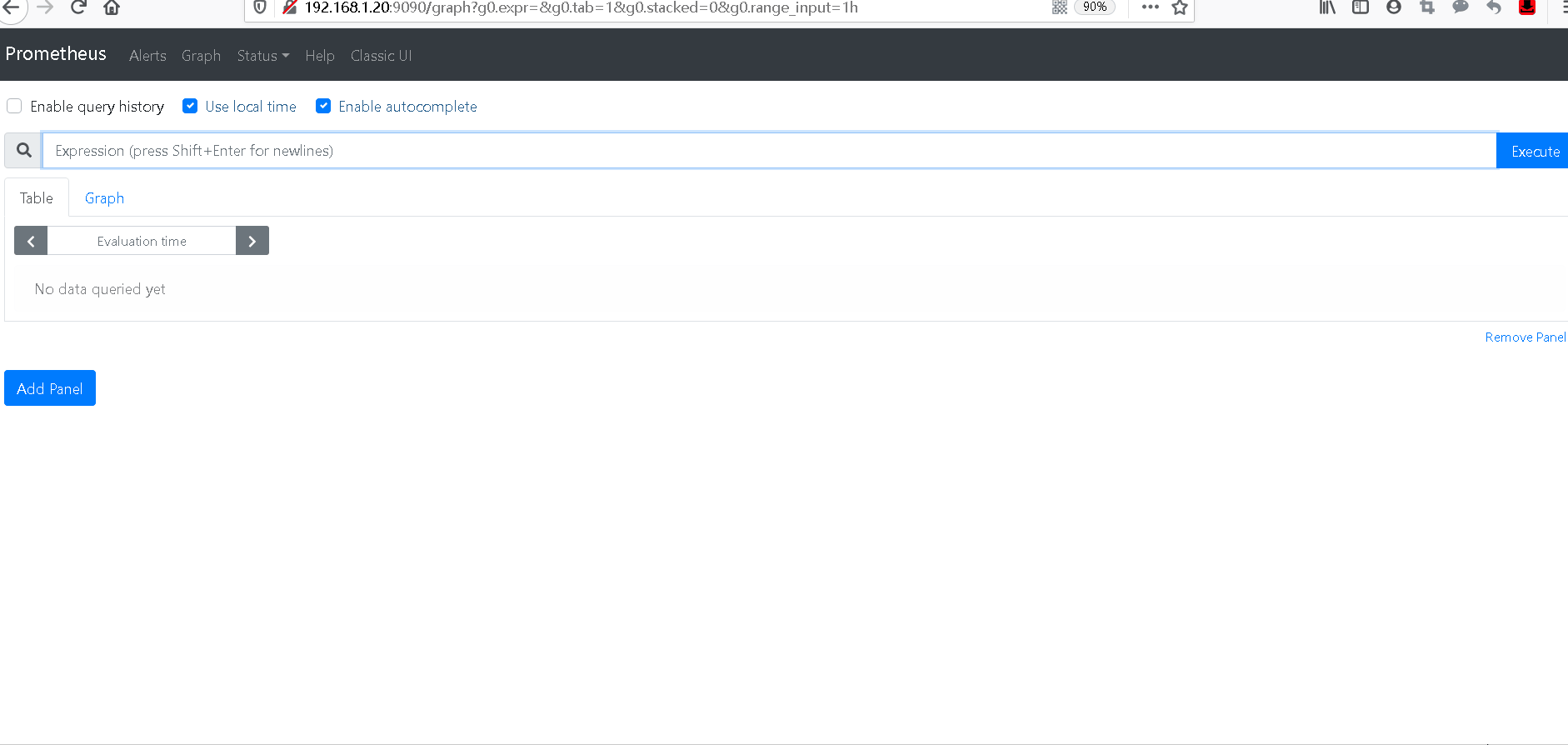Go back using the browser back arrow
Screen dimensions: 1568x745
10,7
